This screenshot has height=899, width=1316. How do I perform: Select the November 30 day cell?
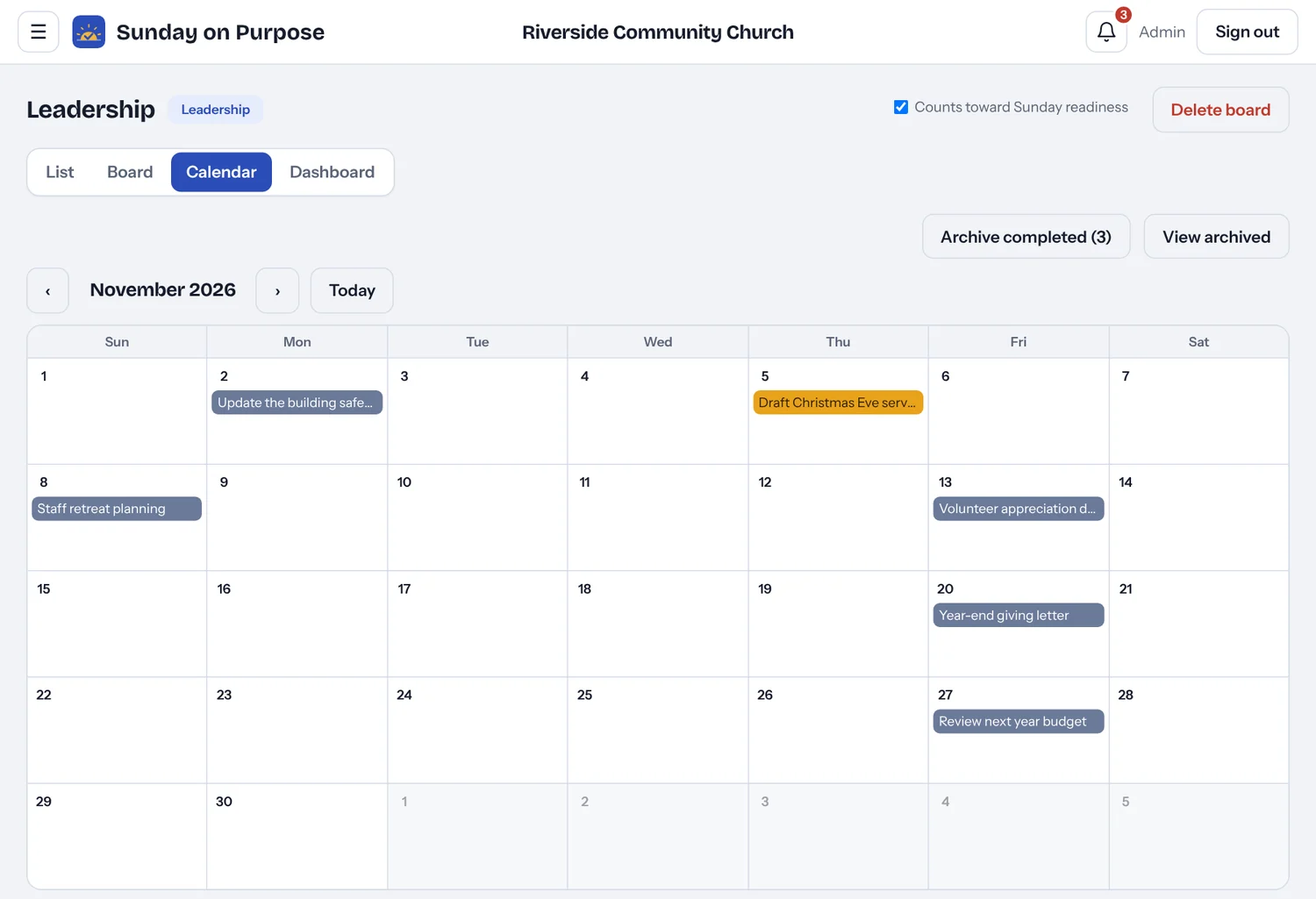coord(297,837)
